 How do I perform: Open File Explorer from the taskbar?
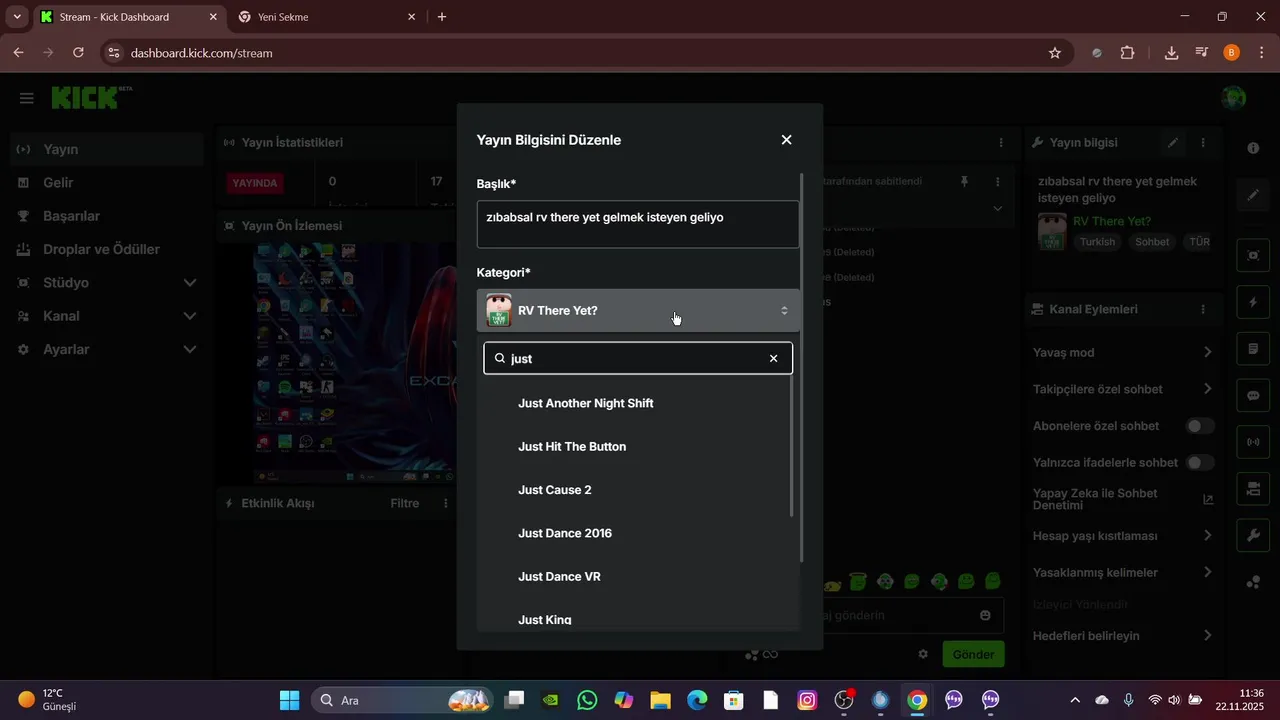(x=660, y=700)
